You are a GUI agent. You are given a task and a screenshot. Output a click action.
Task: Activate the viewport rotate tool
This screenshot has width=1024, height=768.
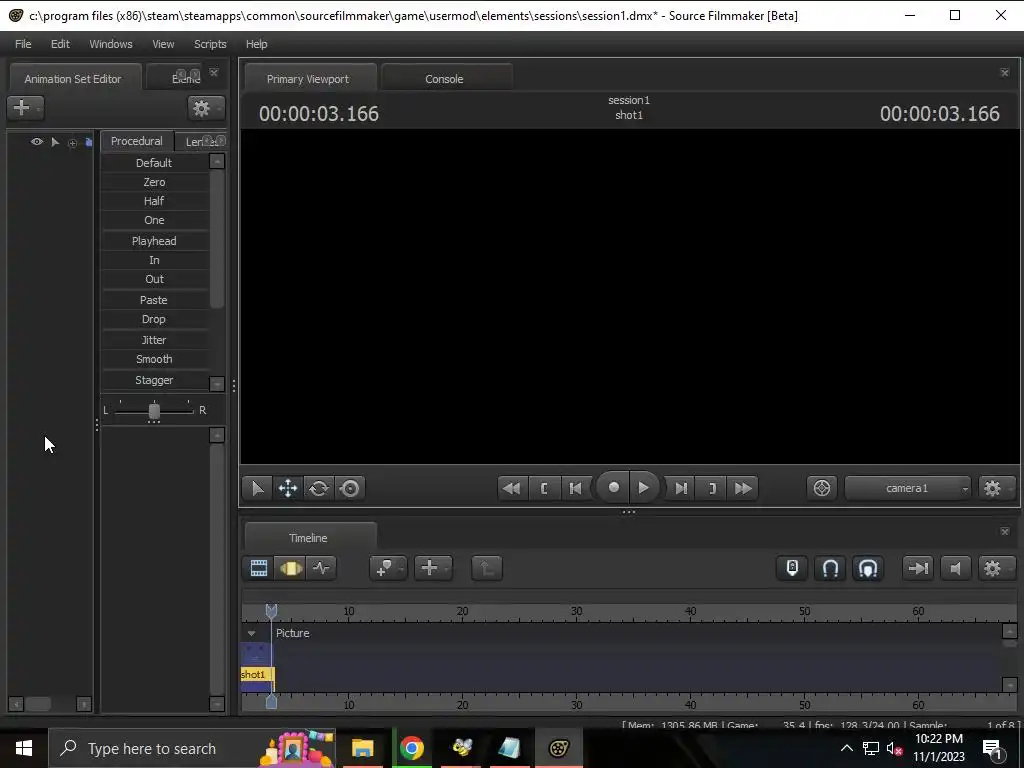pos(319,488)
